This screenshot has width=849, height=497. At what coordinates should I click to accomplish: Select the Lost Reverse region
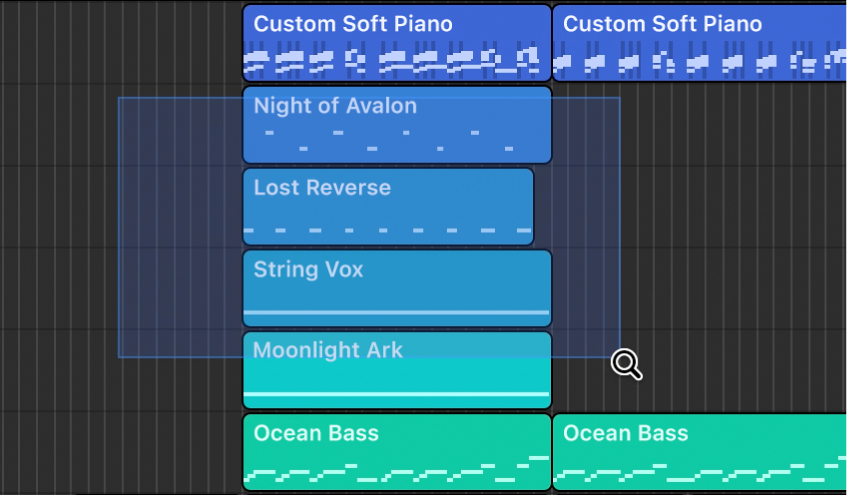tap(388, 207)
